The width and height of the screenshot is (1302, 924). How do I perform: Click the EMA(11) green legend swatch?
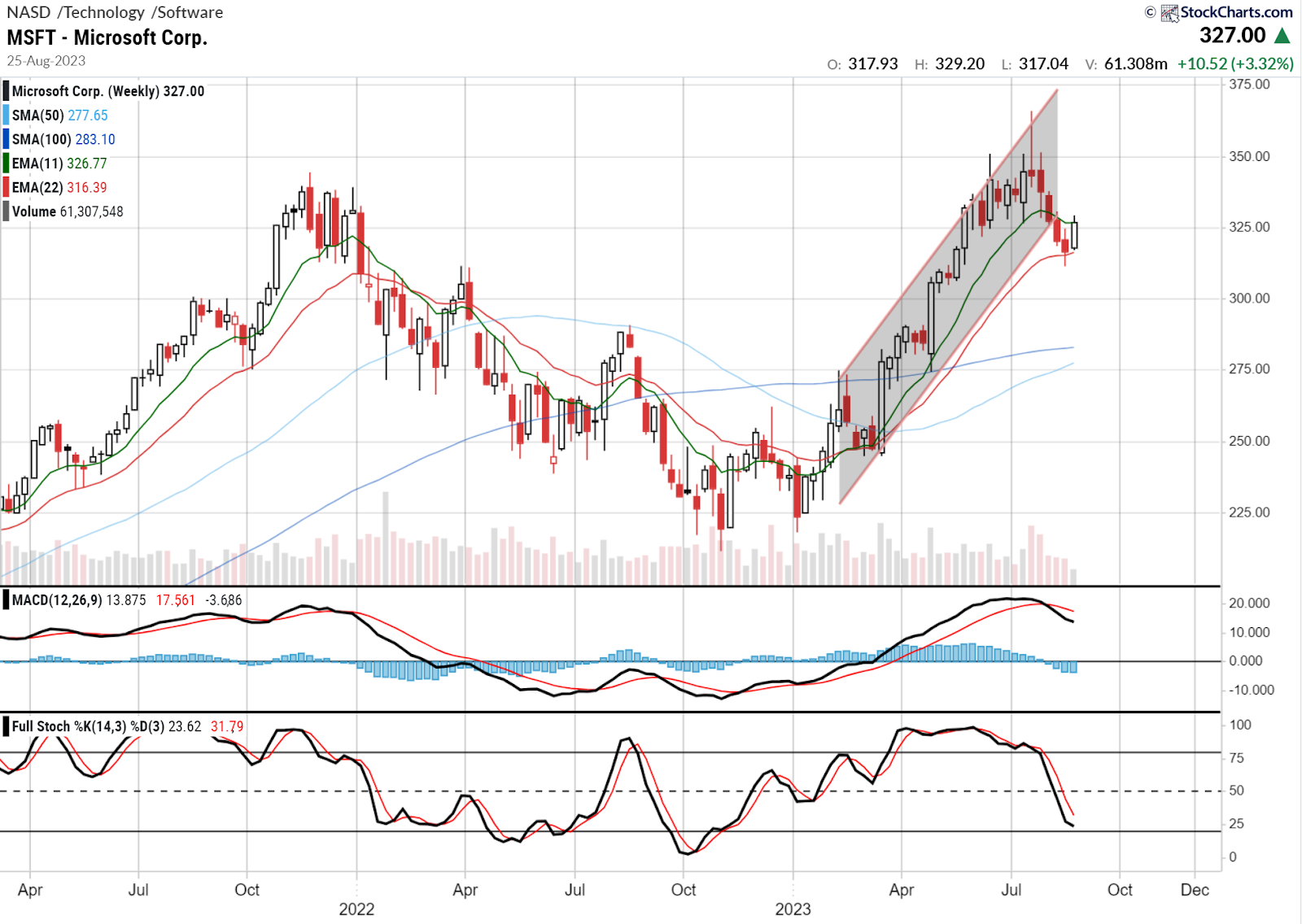[x=7, y=163]
